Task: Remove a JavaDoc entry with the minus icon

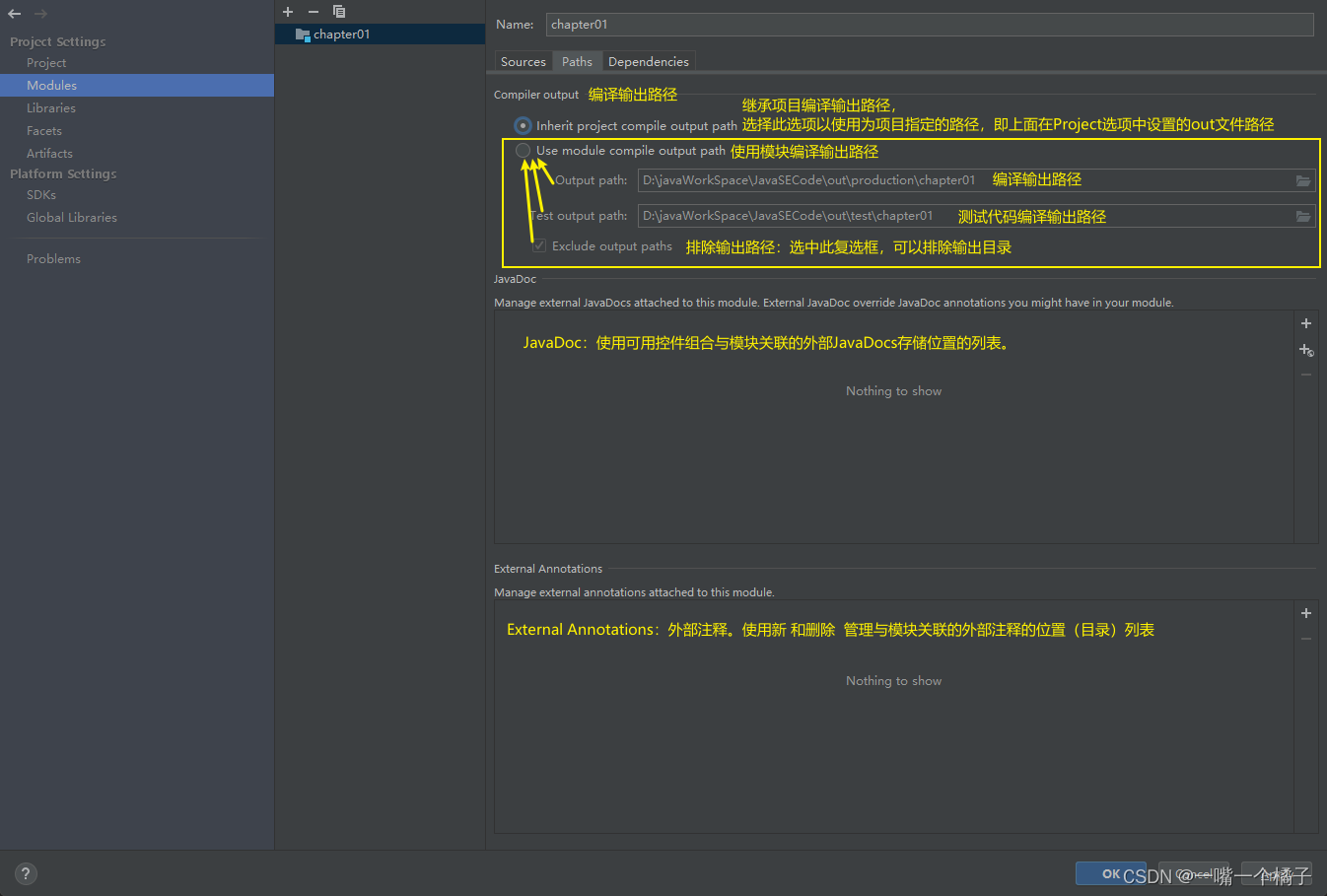Action: (x=1306, y=374)
